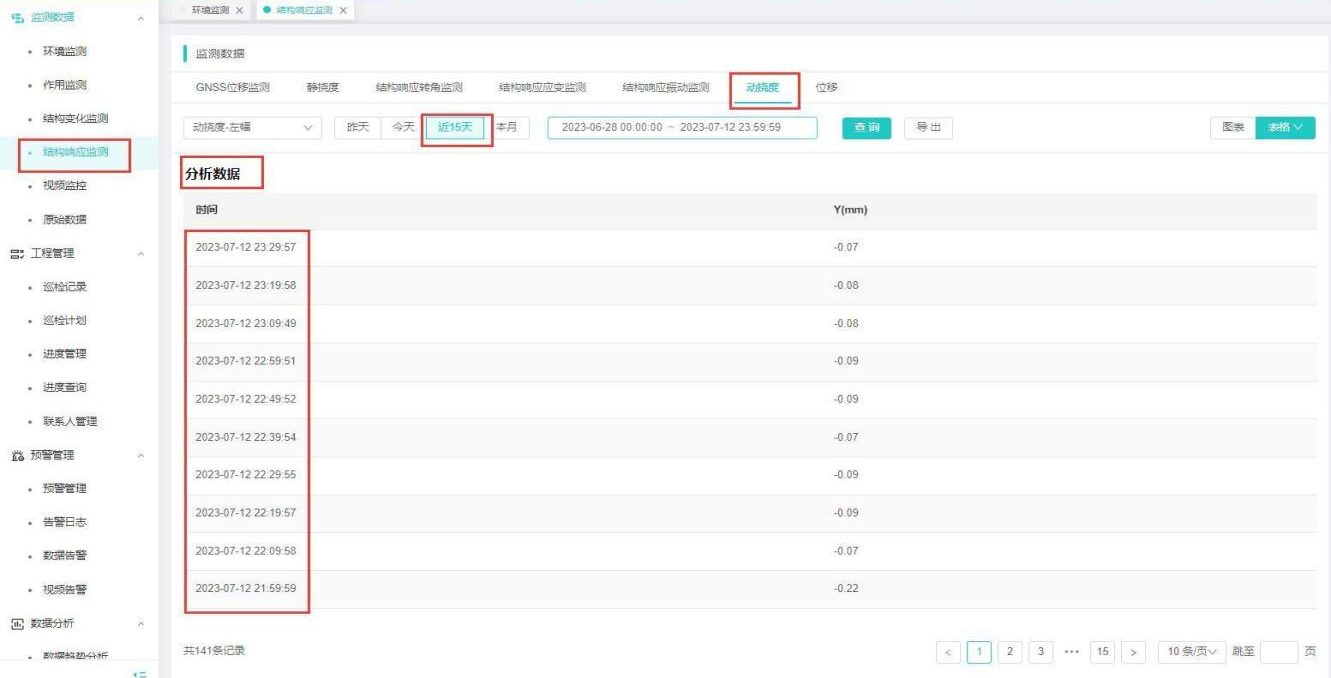Image resolution: width=1331 pixels, height=678 pixels.
Task: Select the 今天 time range option
Action: (x=402, y=128)
